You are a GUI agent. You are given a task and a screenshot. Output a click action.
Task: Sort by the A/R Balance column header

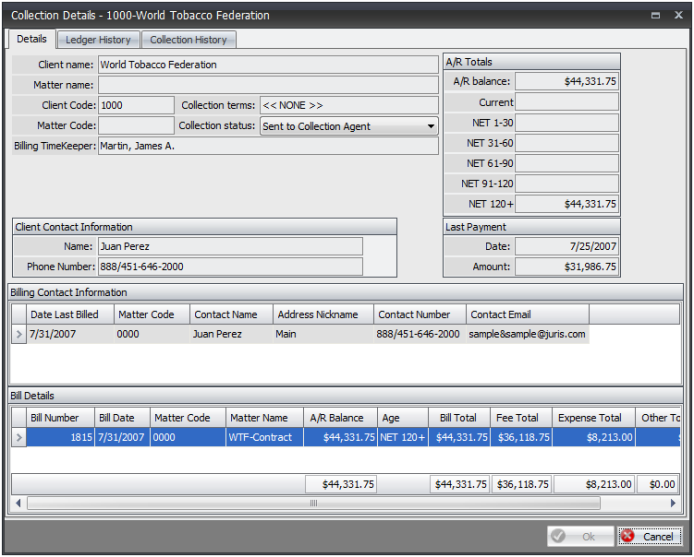[x=337, y=418]
